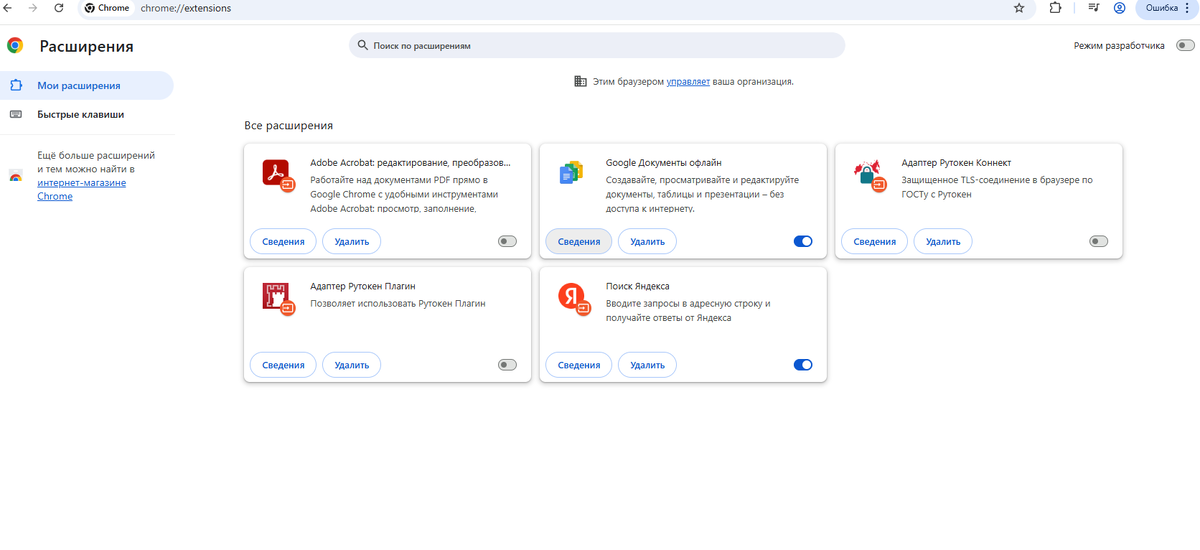
Task: Click the Google Документы офлайн icon
Action: point(571,173)
